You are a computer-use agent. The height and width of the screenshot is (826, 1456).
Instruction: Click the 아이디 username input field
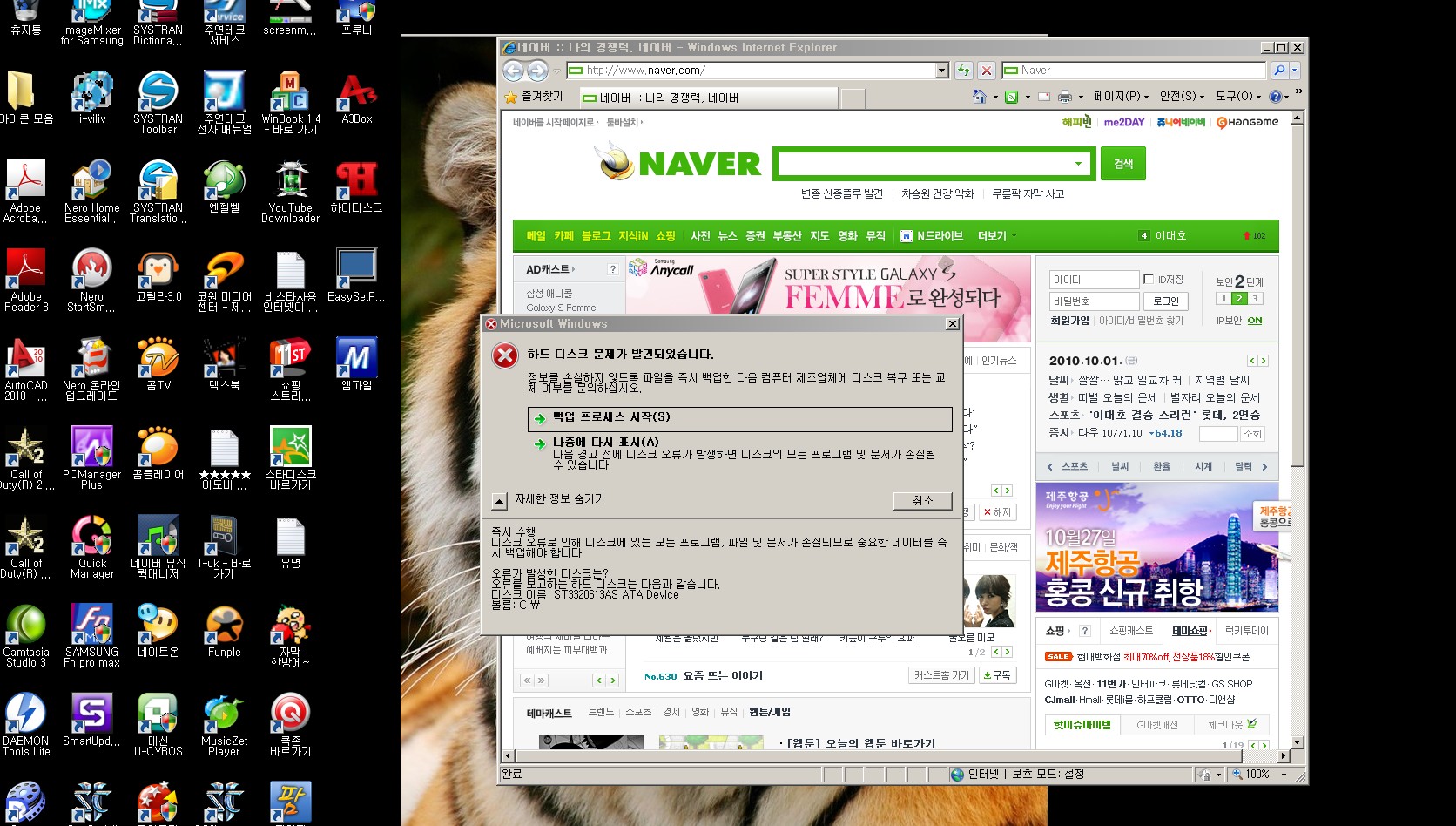(1094, 280)
